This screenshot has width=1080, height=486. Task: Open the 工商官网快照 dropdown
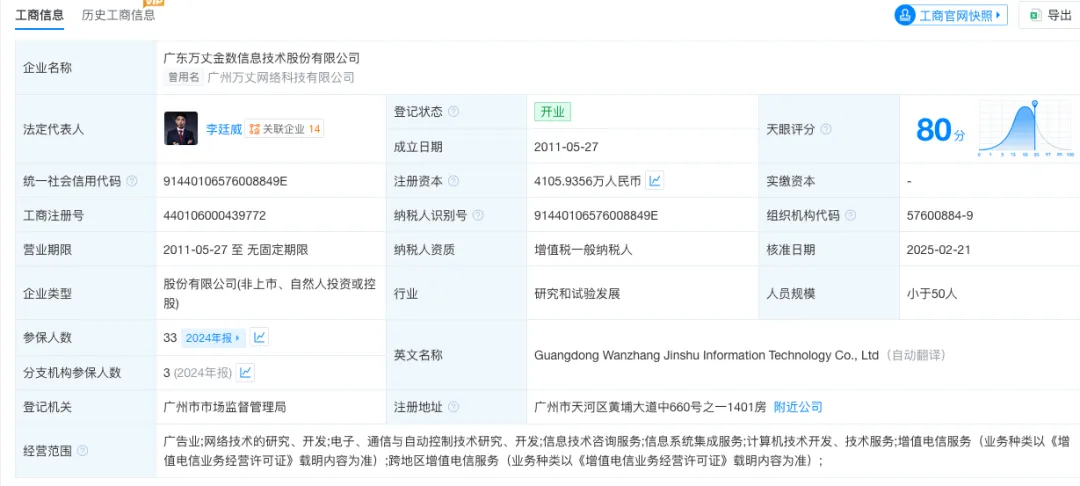tap(951, 15)
